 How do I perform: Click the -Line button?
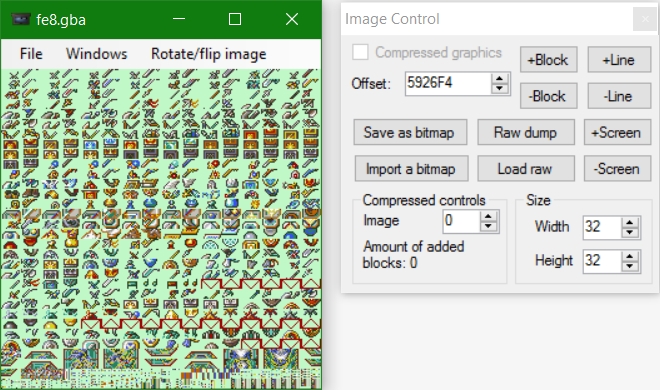pos(619,96)
